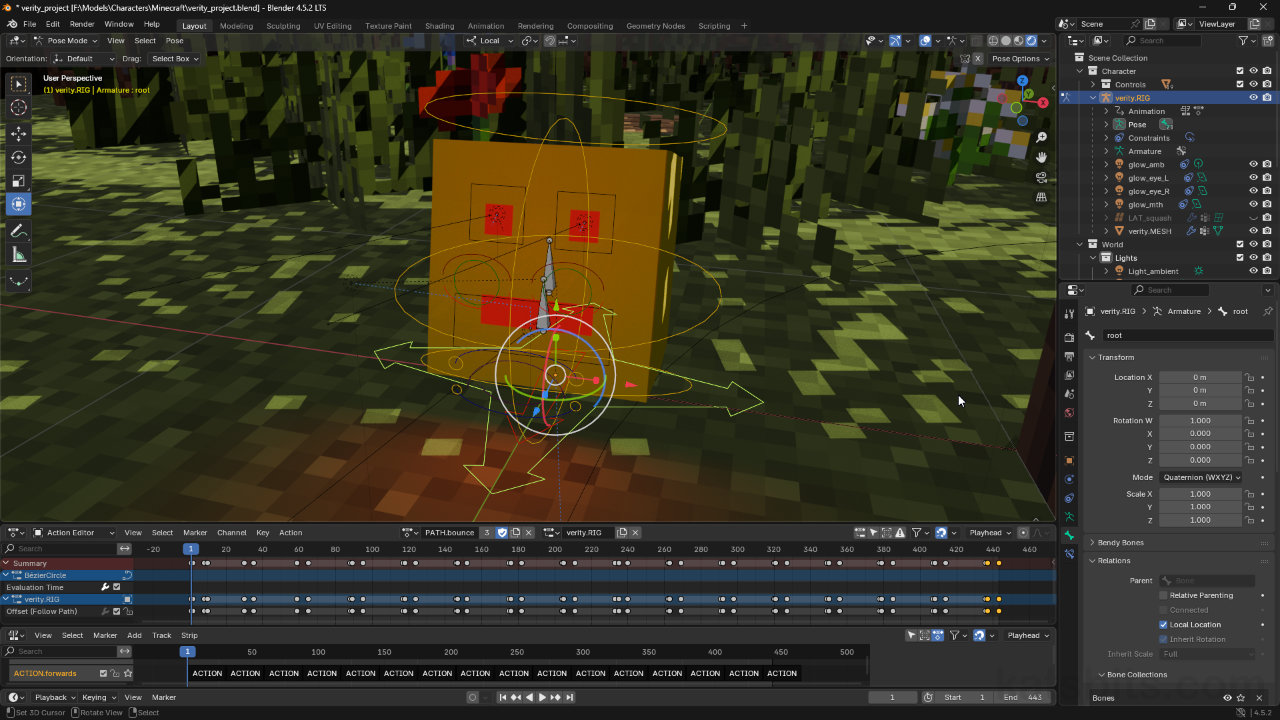This screenshot has height=720, width=1280.
Task: Jump to the first frame
Action: click(503, 697)
